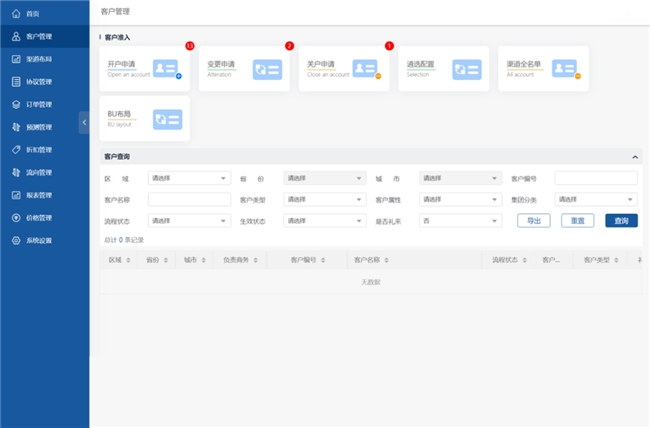The height and width of the screenshot is (428, 650).
Task: Open the 关户申请 card's close-account icon
Action: click(x=366, y=69)
